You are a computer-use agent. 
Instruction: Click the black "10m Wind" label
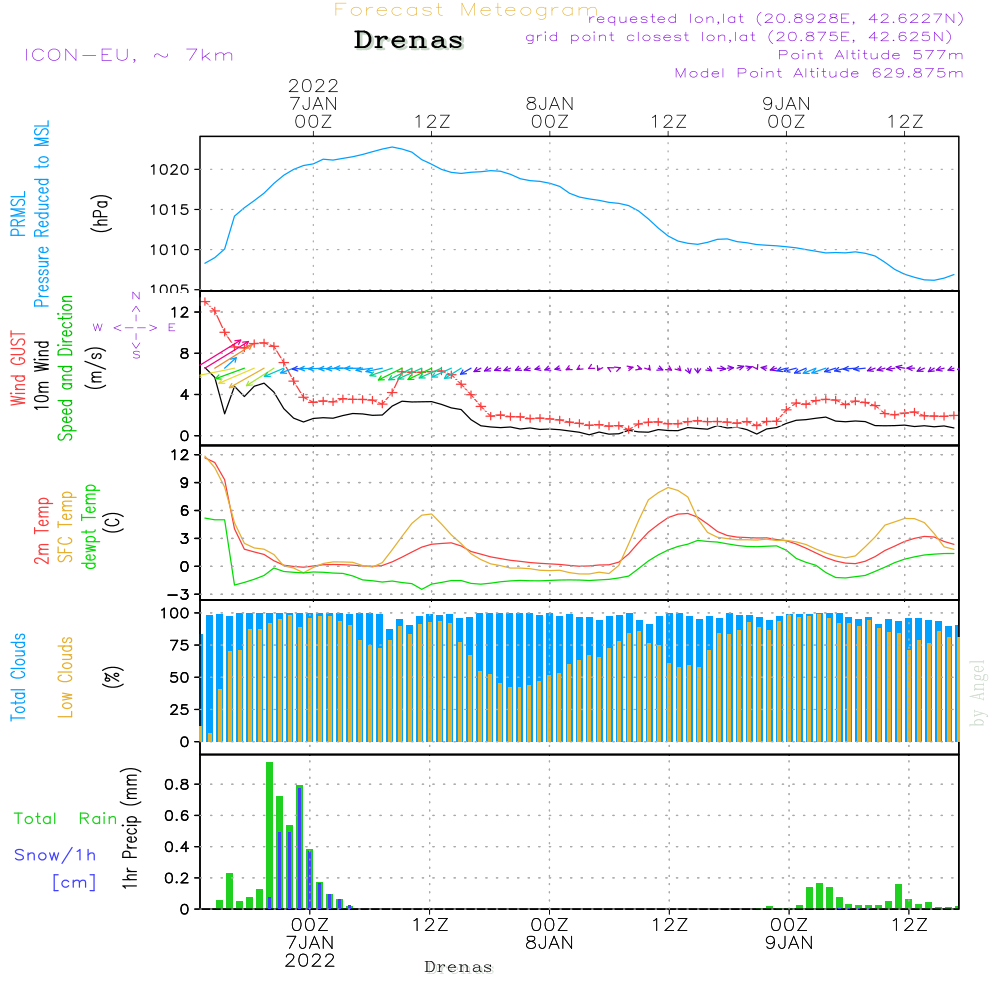(x=41, y=374)
